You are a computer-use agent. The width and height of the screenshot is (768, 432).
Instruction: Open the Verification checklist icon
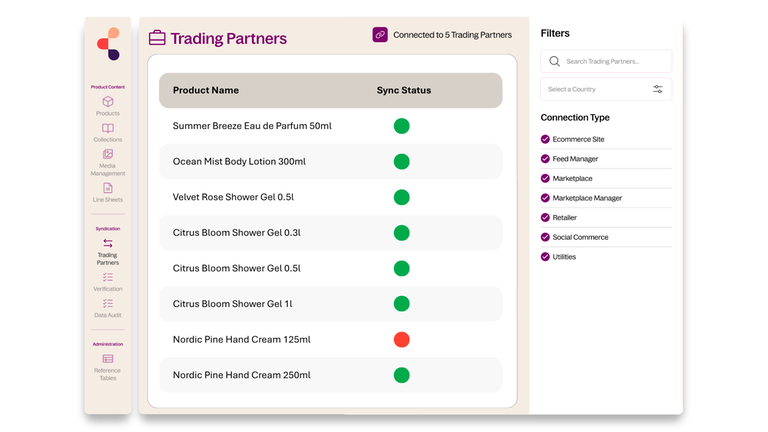108,277
